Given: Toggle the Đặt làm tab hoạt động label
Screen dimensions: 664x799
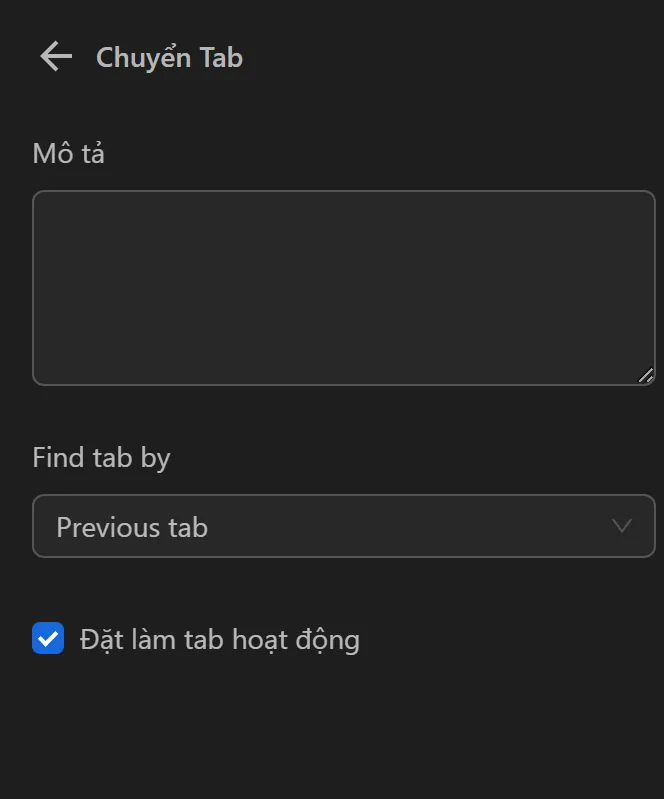Looking at the screenshot, I should tap(220, 639).
